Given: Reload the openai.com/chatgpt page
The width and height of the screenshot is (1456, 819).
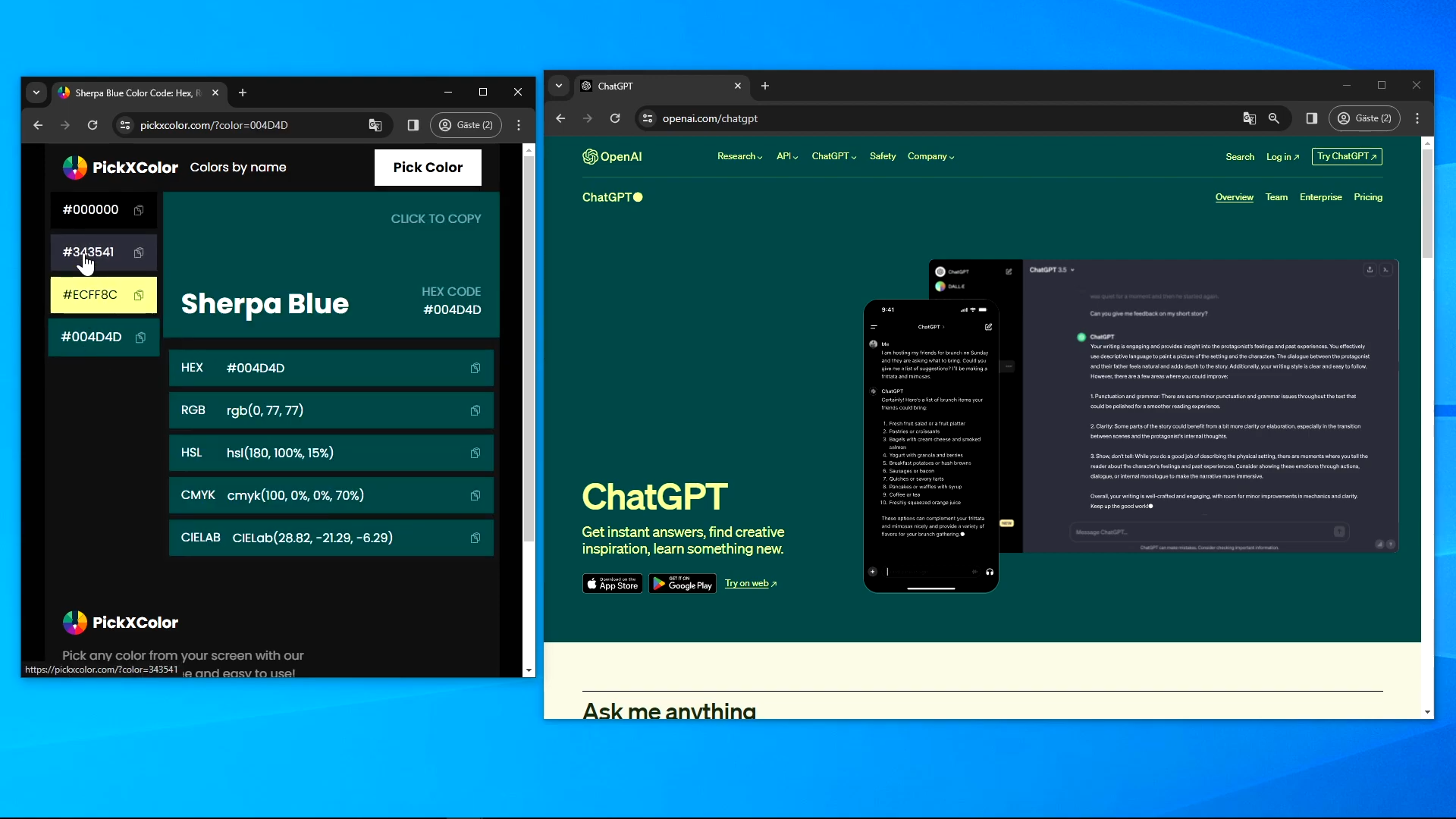Looking at the screenshot, I should pyautogui.click(x=615, y=118).
